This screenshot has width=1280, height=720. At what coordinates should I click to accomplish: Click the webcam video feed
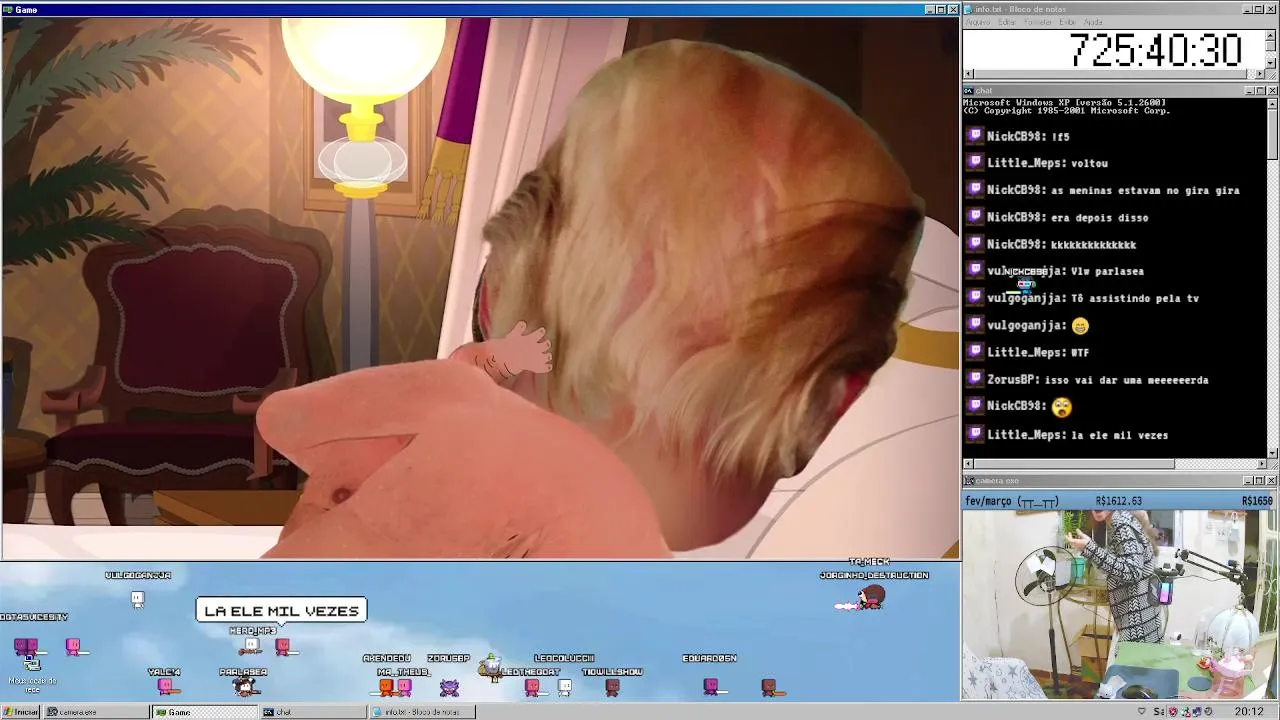click(1118, 605)
